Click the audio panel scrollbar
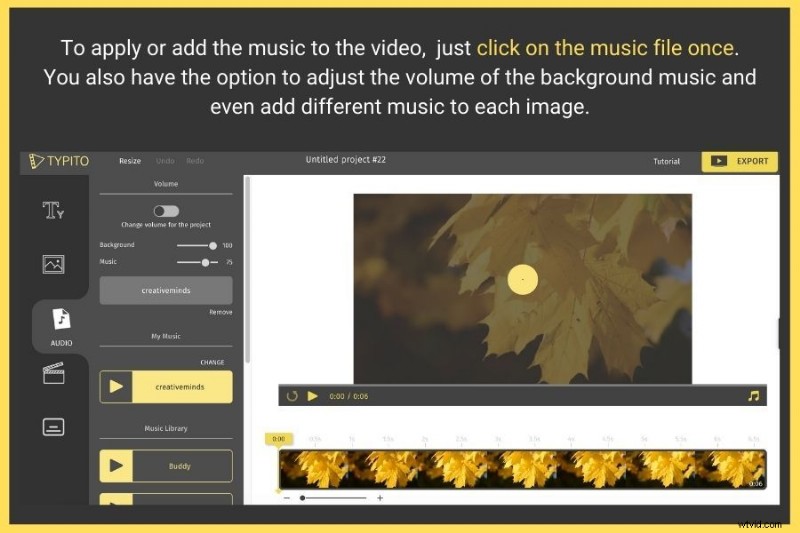The width and height of the screenshot is (800, 533). pyautogui.click(x=248, y=269)
